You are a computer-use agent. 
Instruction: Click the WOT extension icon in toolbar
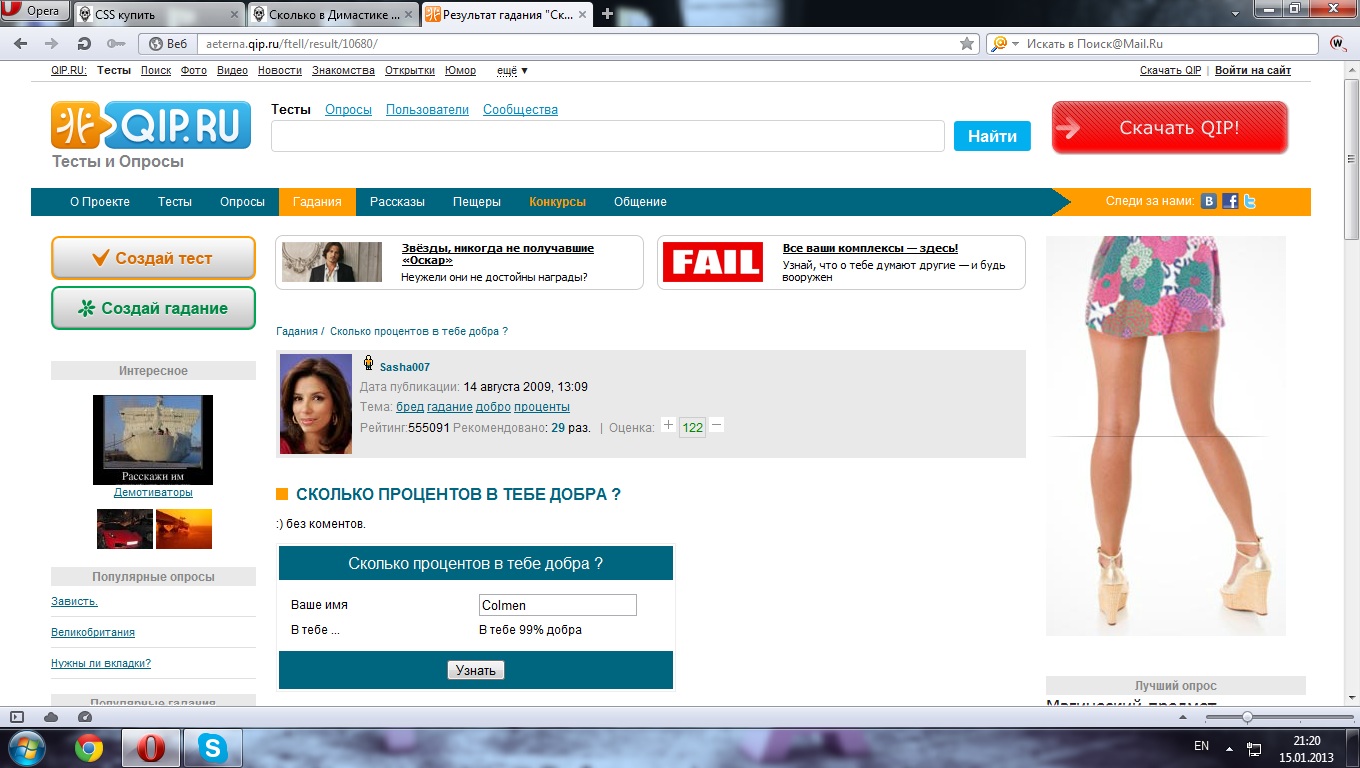(x=1338, y=44)
